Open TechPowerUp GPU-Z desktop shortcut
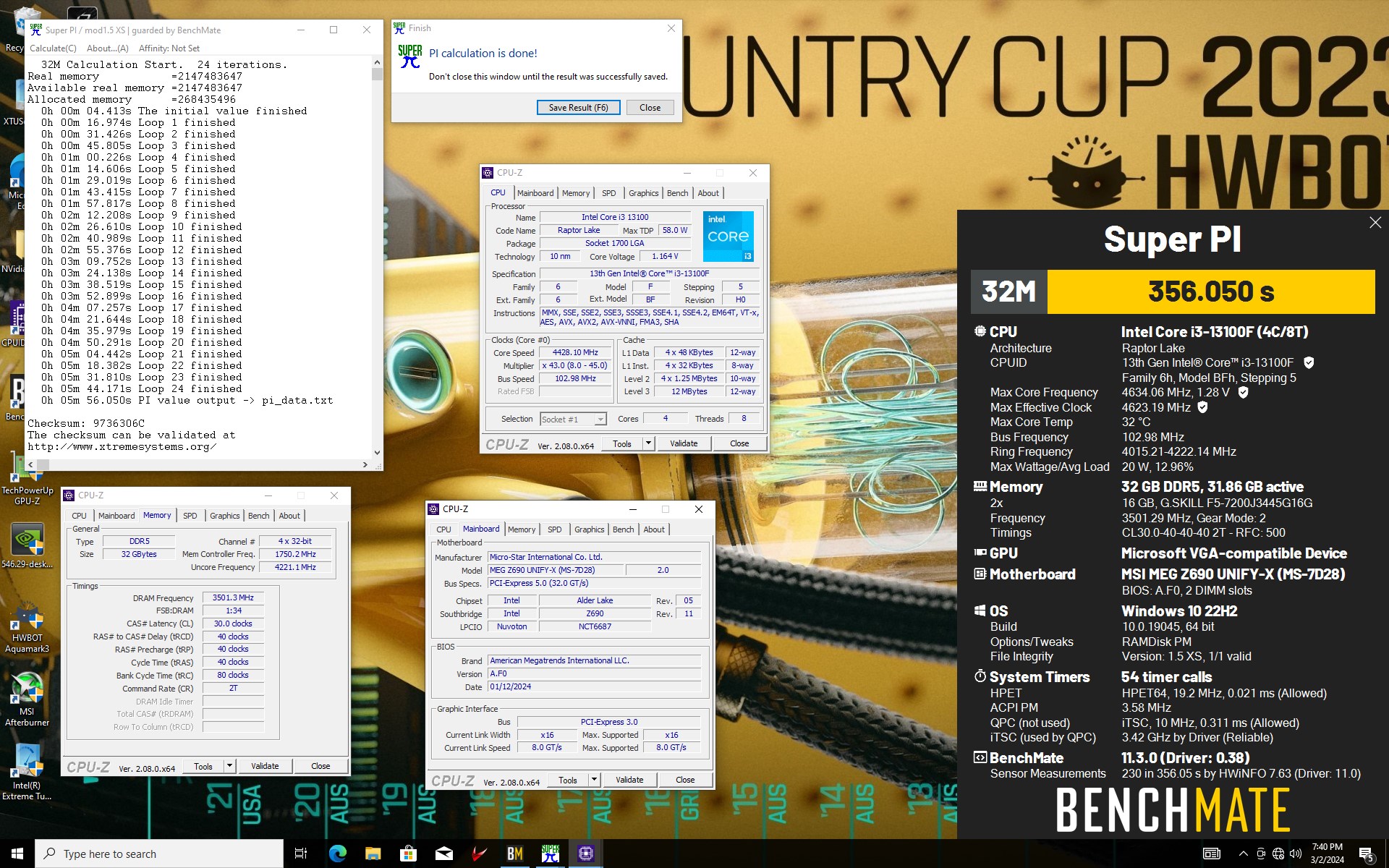This screenshot has width=1389, height=868. coord(27,477)
